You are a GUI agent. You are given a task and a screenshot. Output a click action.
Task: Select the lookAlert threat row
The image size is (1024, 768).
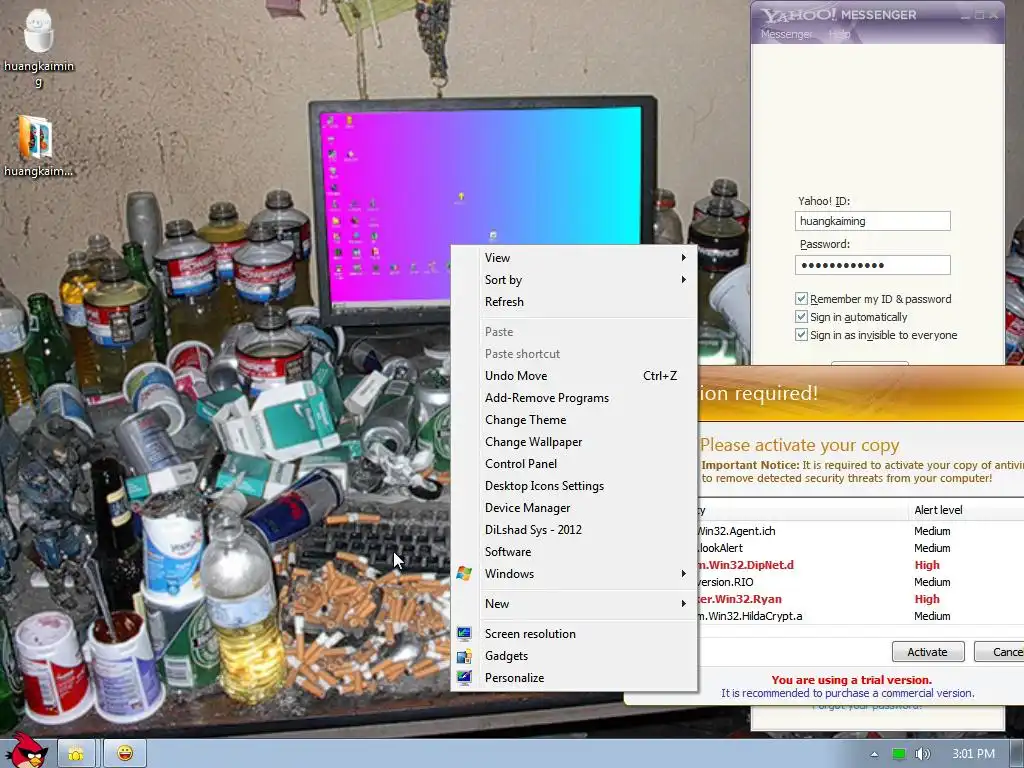click(x=861, y=548)
